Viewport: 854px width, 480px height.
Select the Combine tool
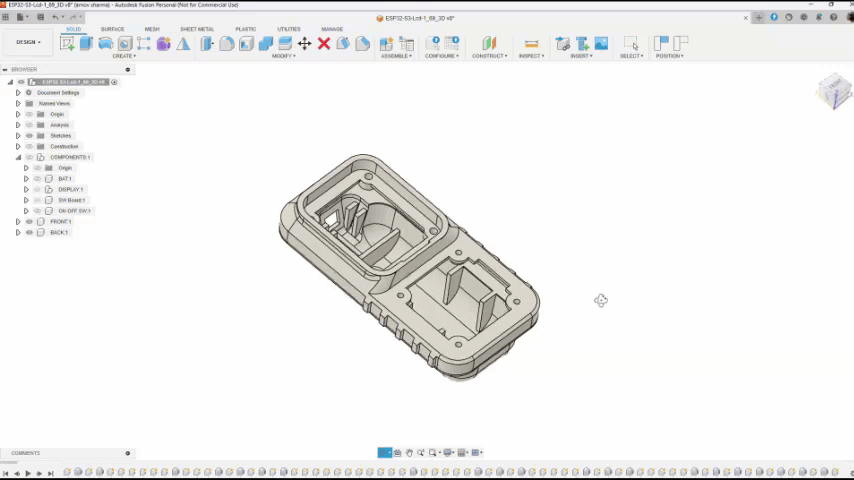266,44
